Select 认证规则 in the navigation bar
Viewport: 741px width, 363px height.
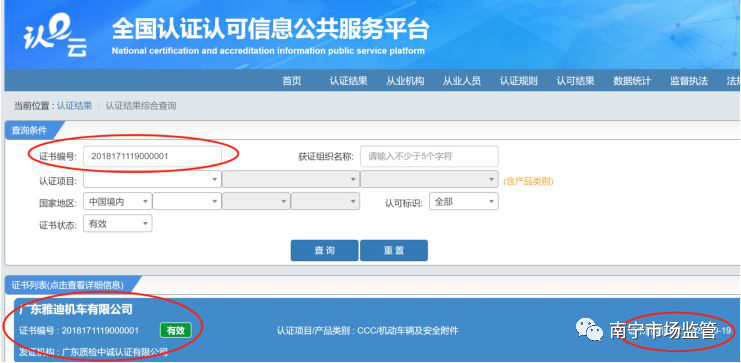pos(518,81)
